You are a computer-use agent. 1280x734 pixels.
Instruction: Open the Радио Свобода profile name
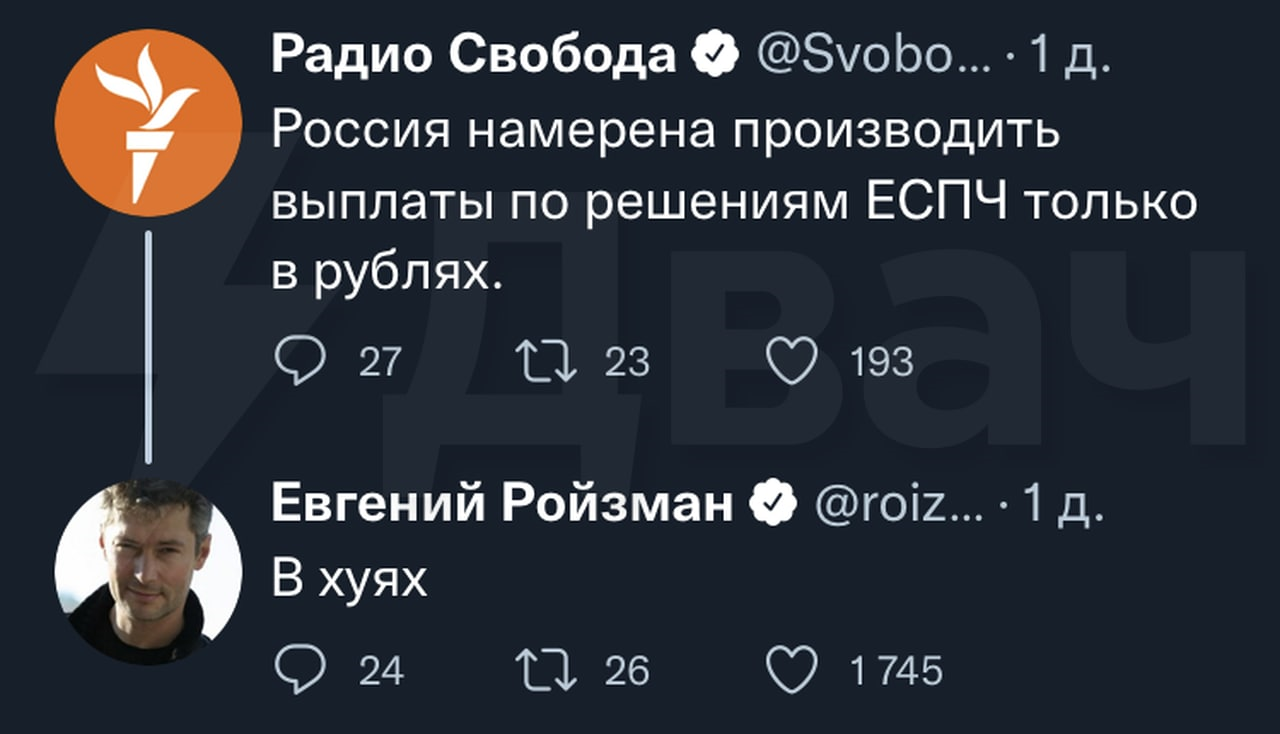click(x=473, y=58)
